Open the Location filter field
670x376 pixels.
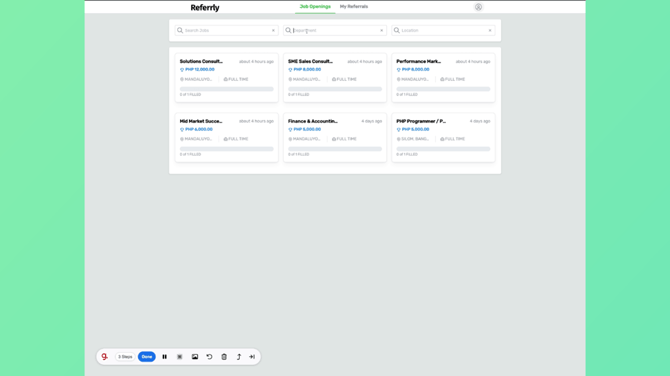443,30
